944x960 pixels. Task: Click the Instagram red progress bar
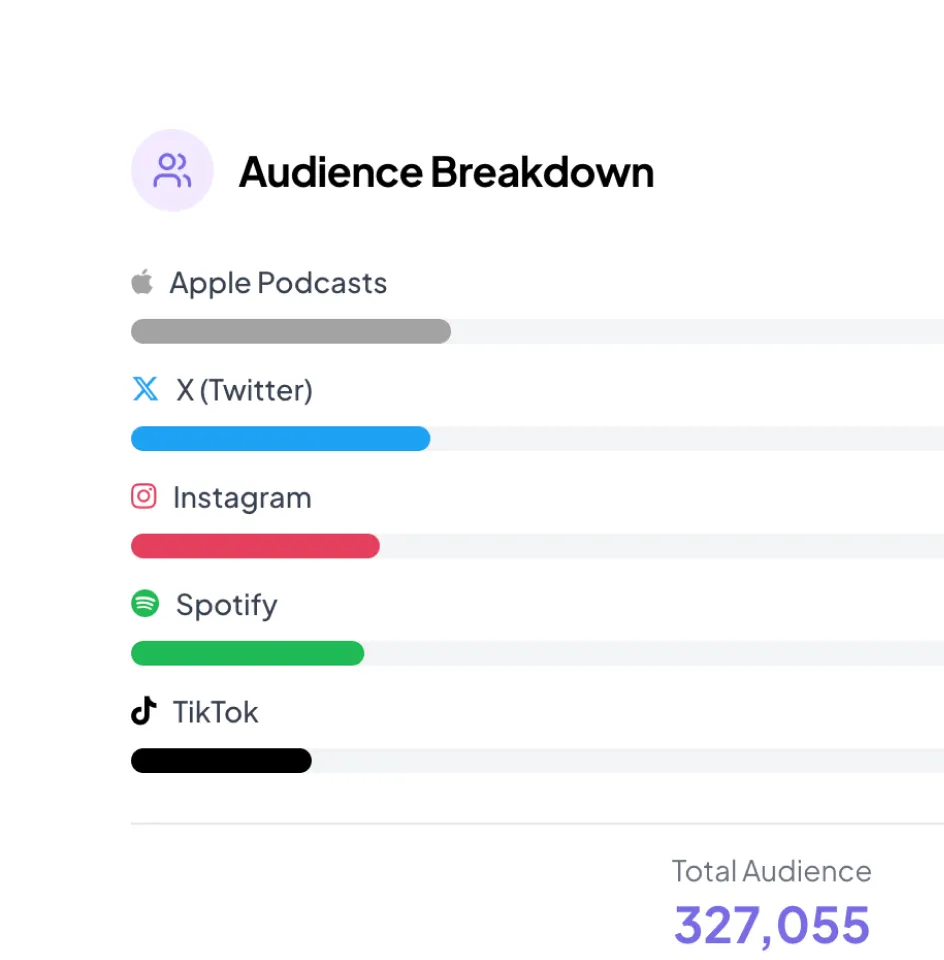[x=255, y=546]
